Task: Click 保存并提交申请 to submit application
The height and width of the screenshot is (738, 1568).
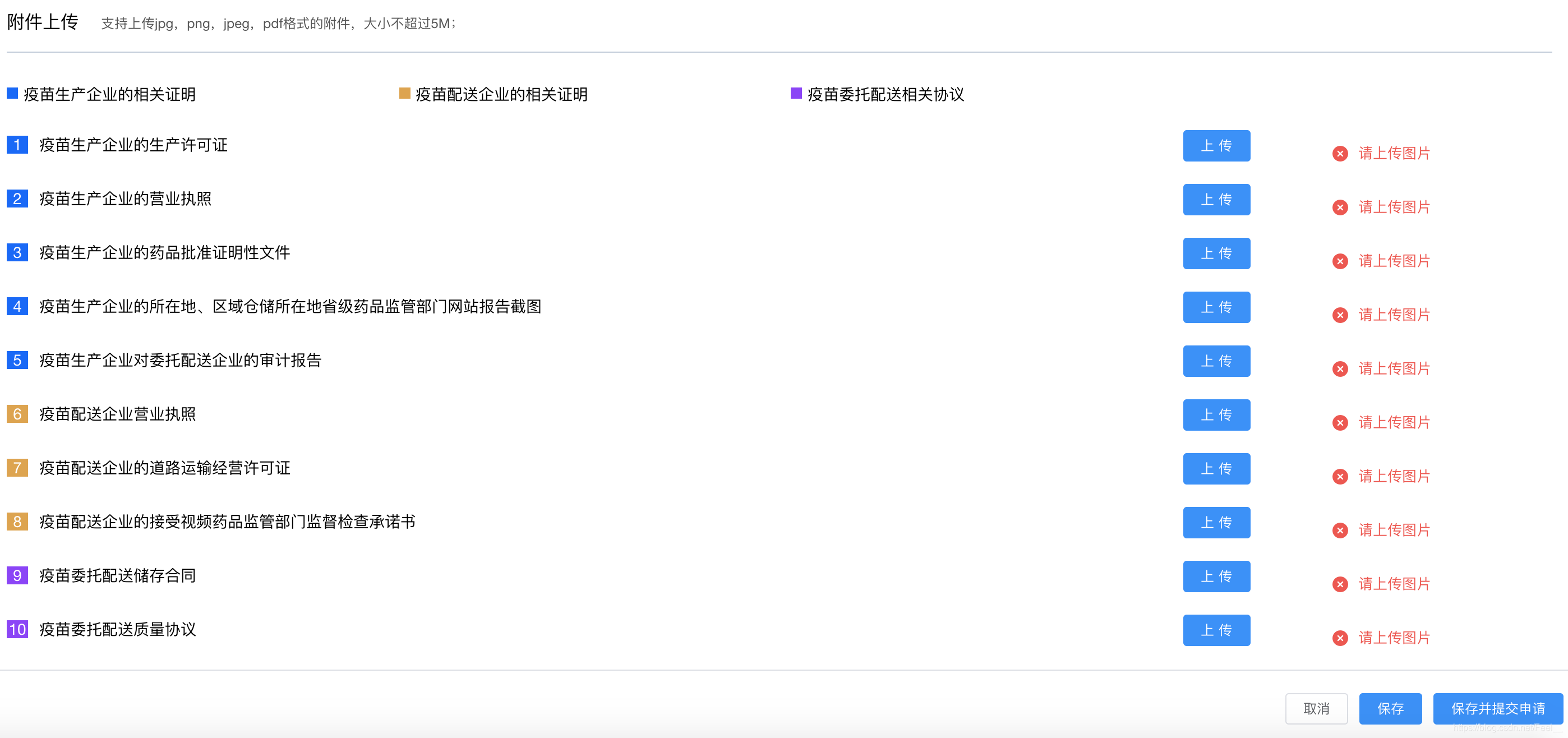Action: (x=1497, y=709)
